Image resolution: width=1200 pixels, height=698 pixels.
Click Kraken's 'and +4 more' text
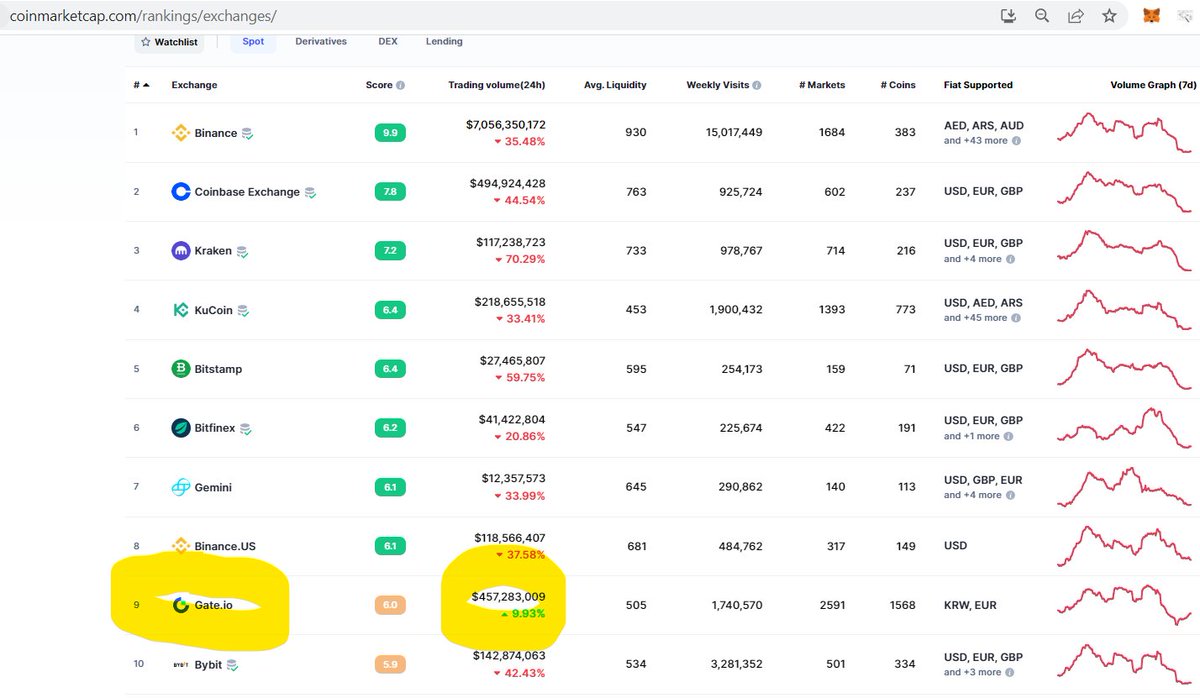(x=972, y=259)
